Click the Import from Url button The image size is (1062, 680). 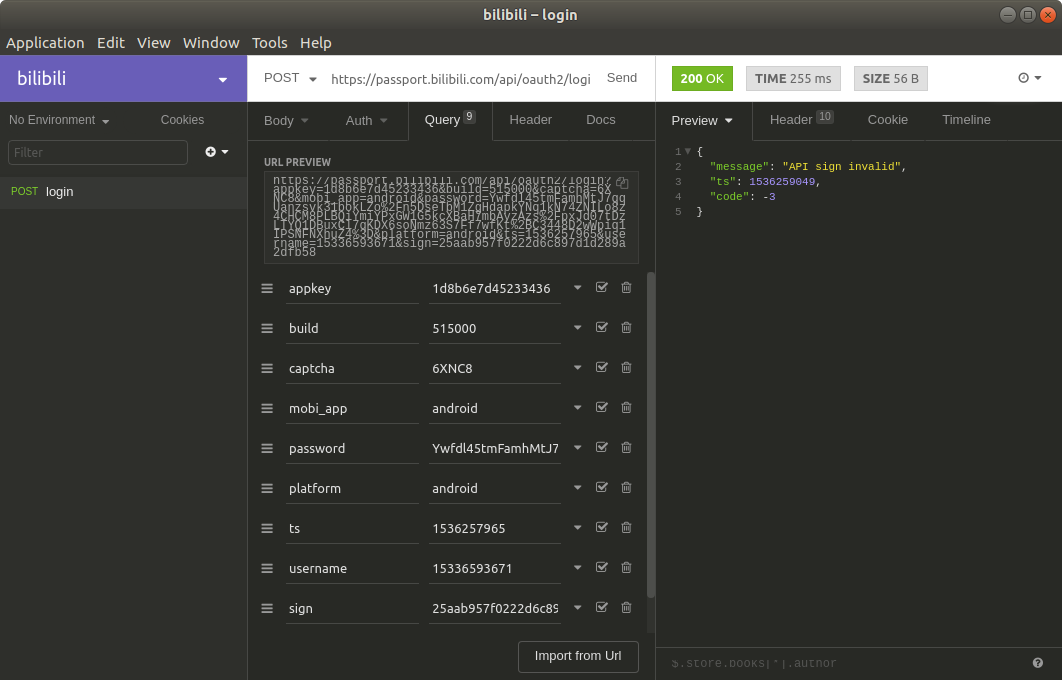point(578,656)
